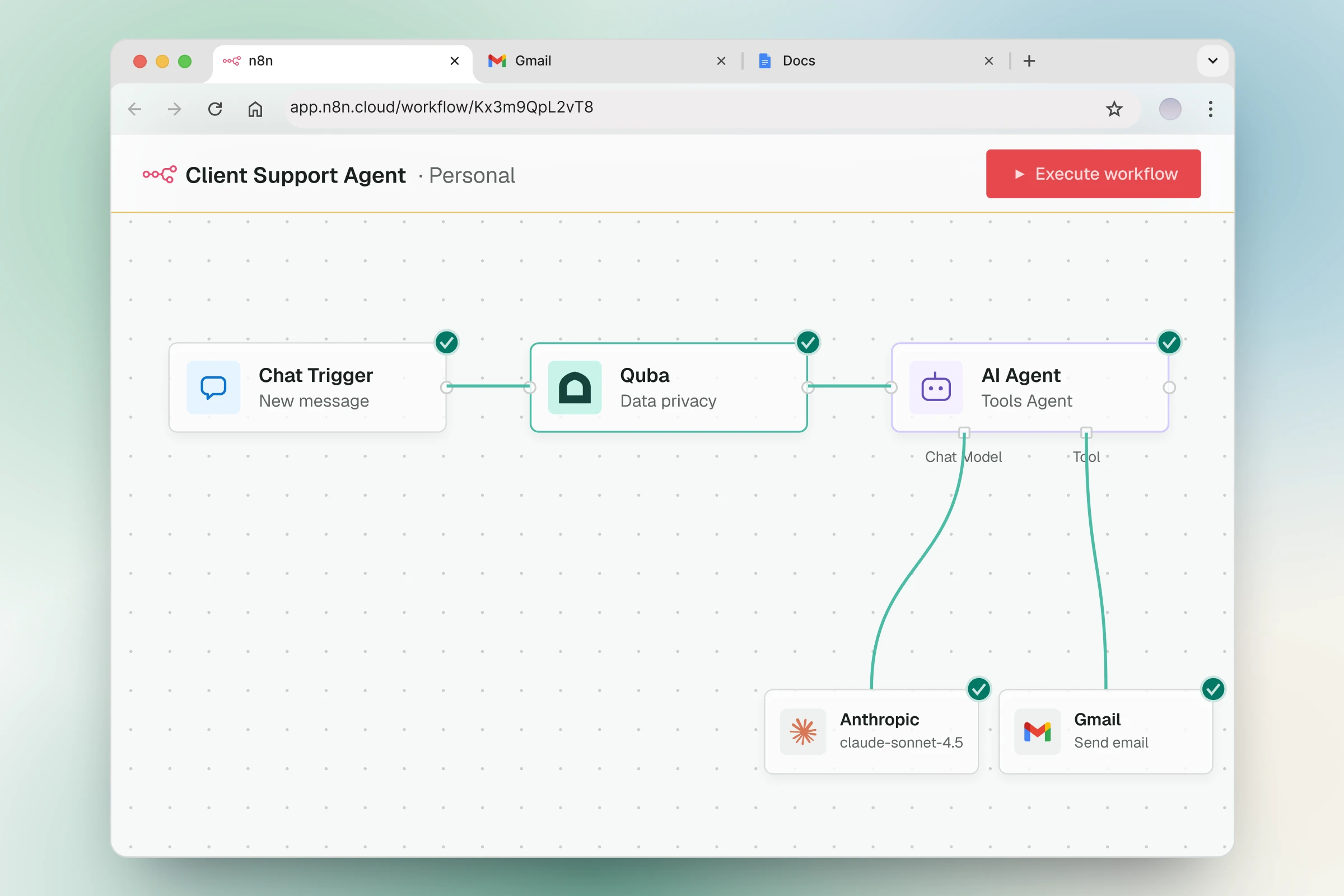Reload the page in the browser

(215, 109)
